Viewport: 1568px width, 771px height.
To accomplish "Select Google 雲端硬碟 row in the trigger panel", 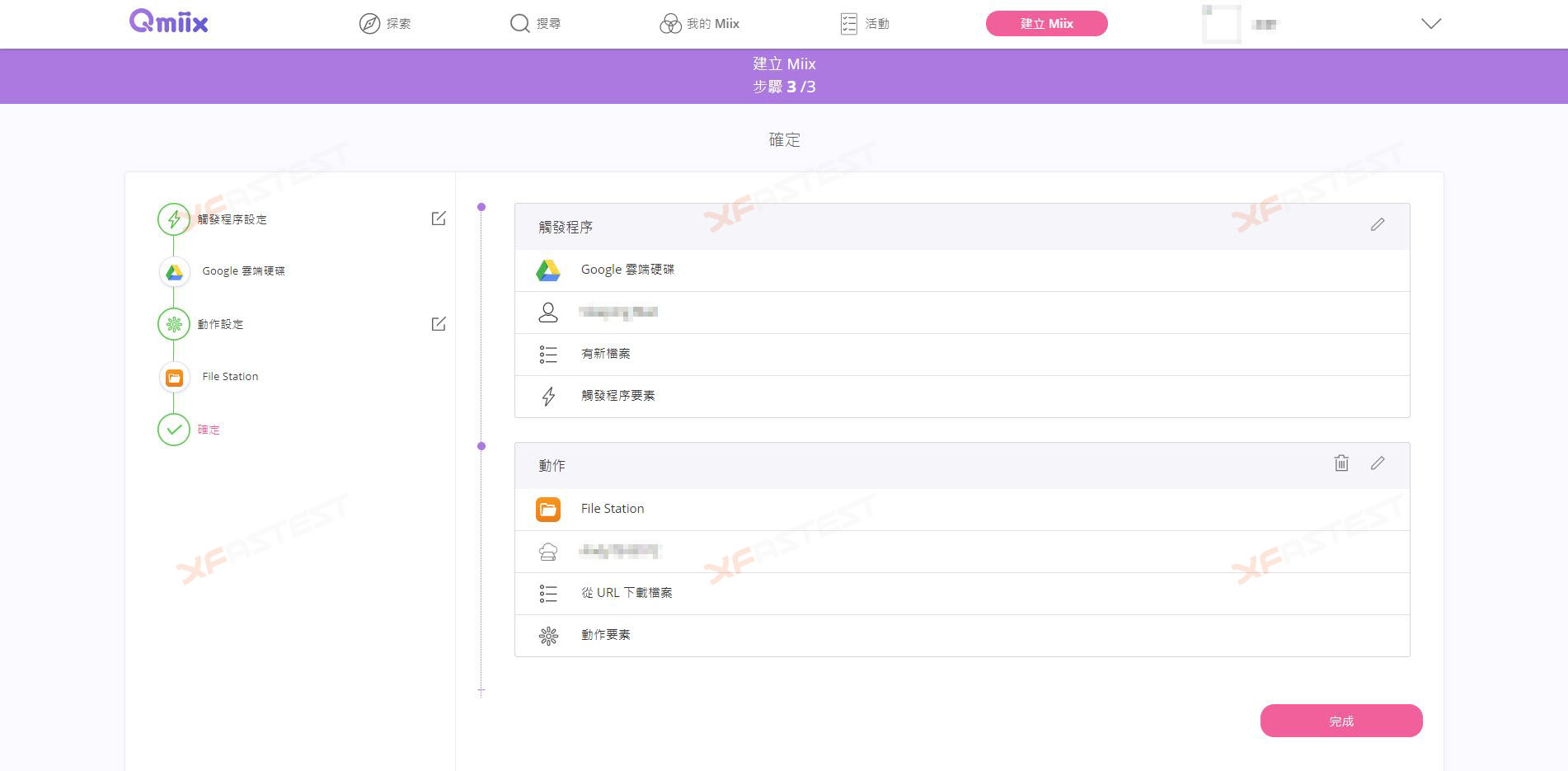I will coord(962,270).
